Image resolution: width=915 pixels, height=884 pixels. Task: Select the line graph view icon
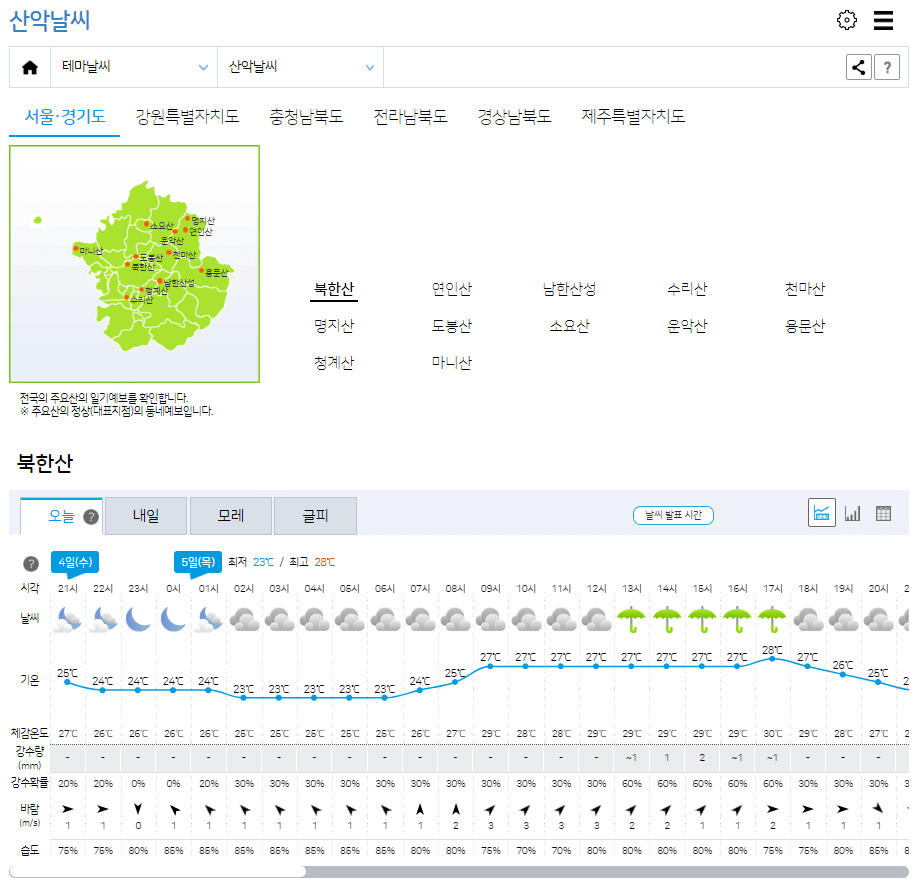(821, 512)
